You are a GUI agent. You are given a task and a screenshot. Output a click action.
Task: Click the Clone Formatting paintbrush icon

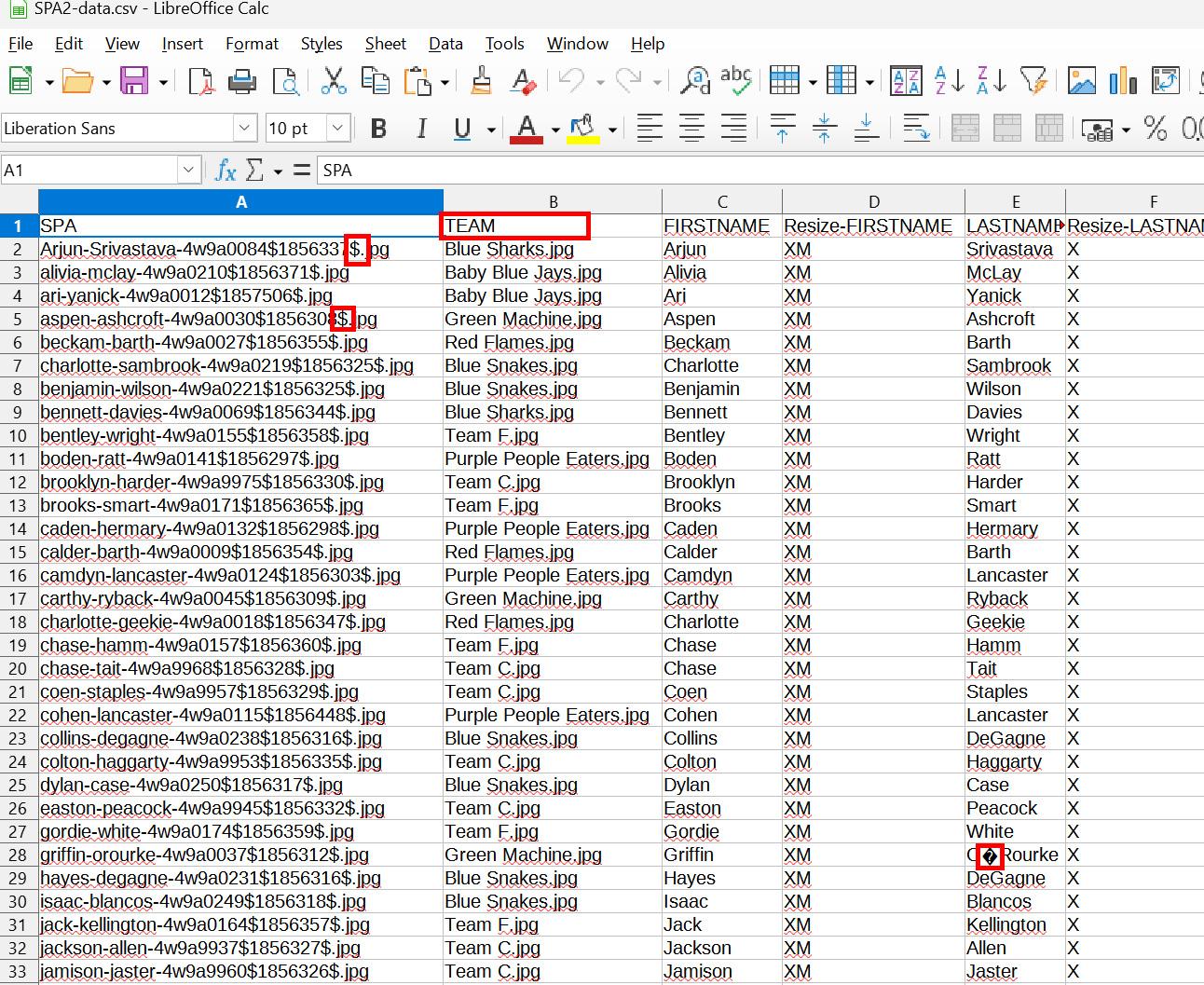(482, 82)
